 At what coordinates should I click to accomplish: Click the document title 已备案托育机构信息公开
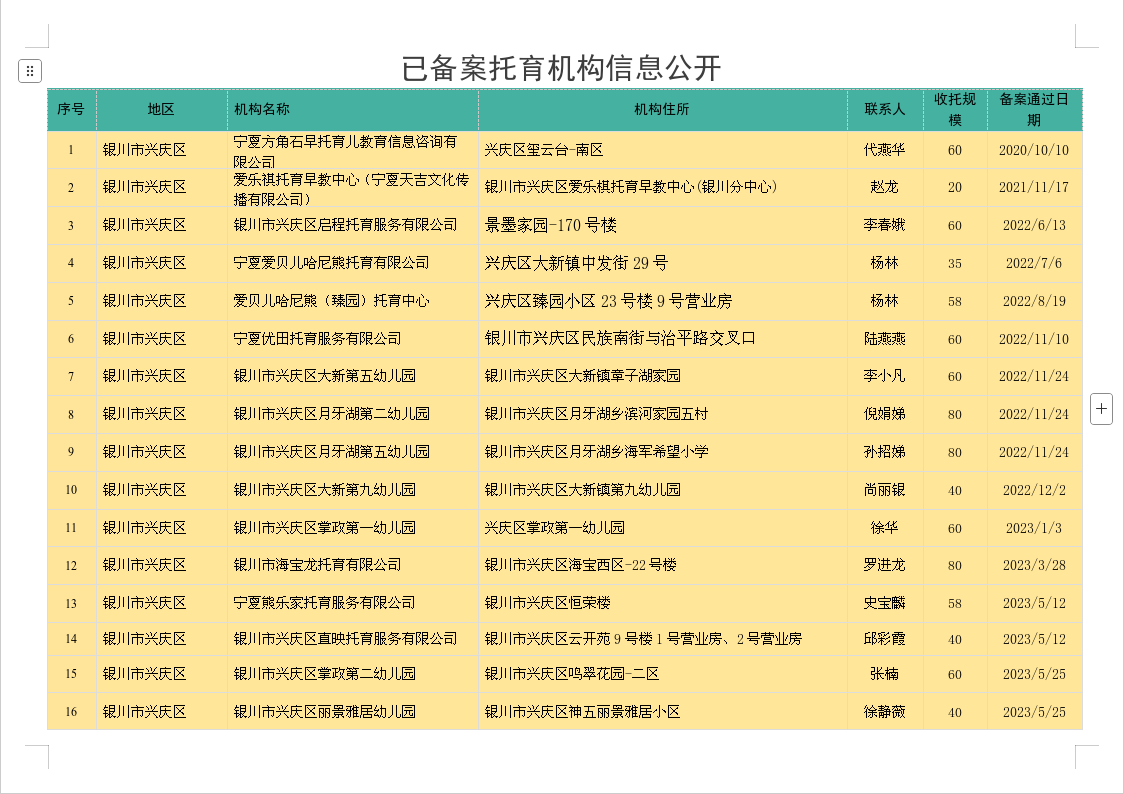tap(561, 68)
